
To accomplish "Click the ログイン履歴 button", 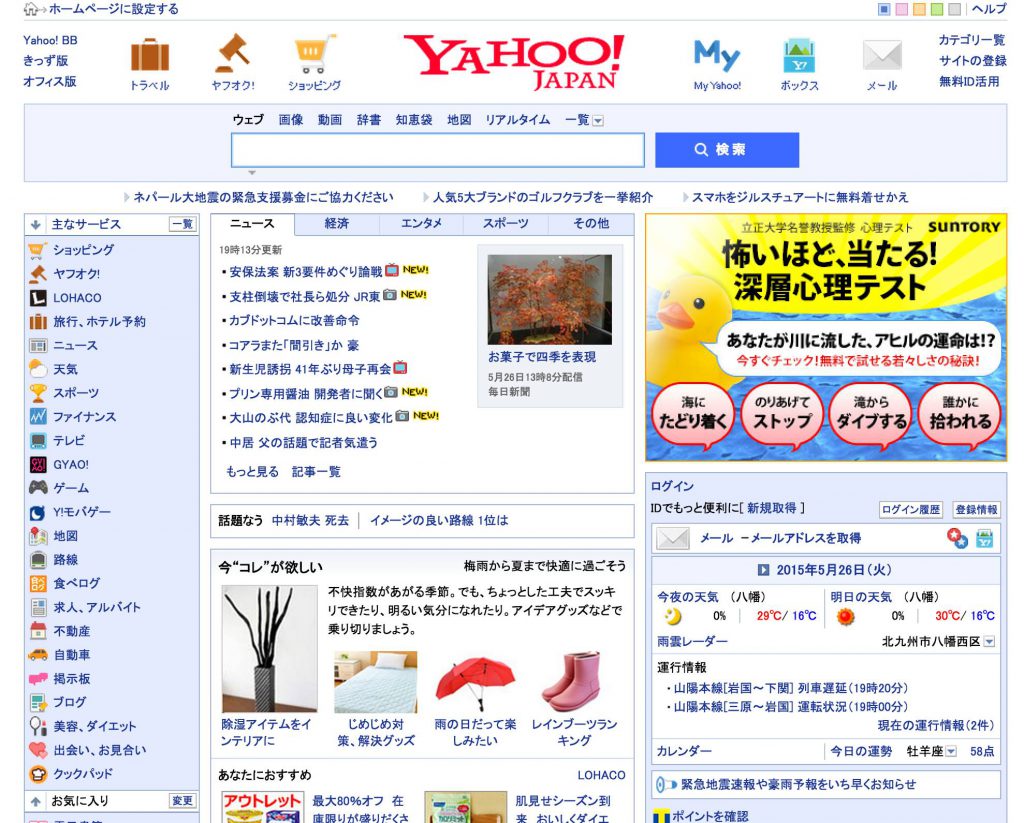I will 911,509.
